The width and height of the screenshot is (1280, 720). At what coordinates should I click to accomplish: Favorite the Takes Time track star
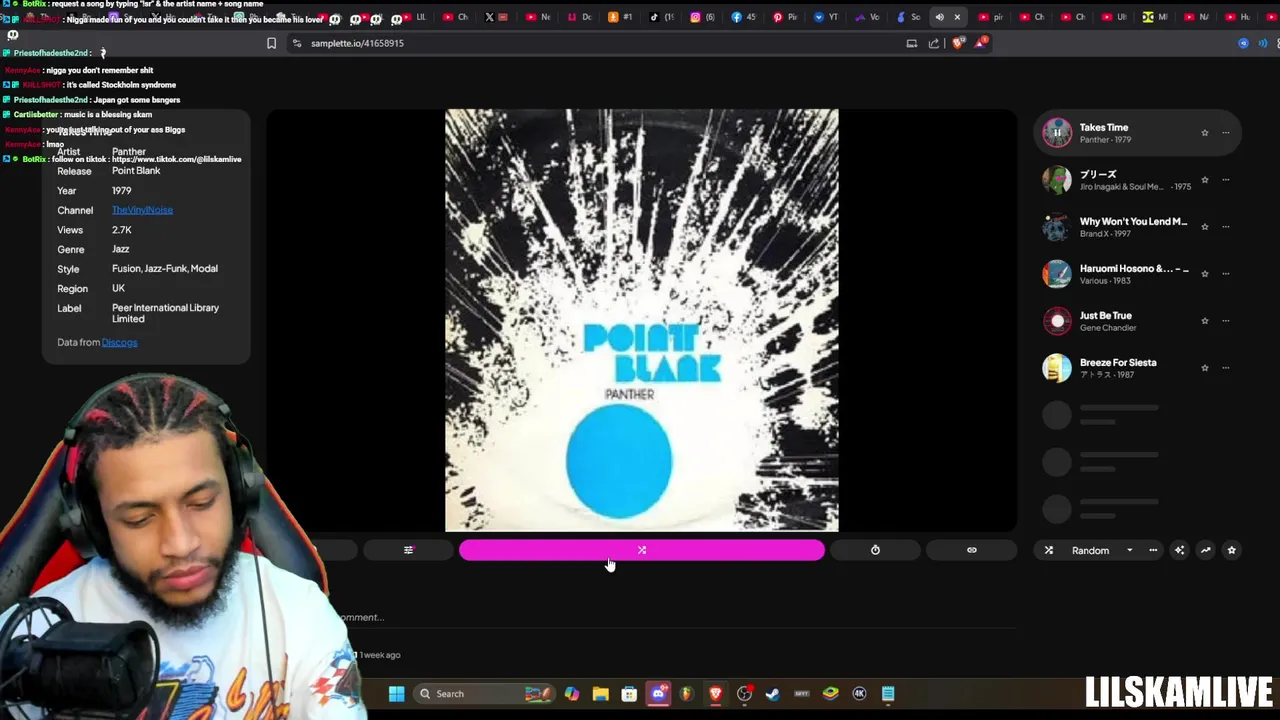tap(1204, 133)
